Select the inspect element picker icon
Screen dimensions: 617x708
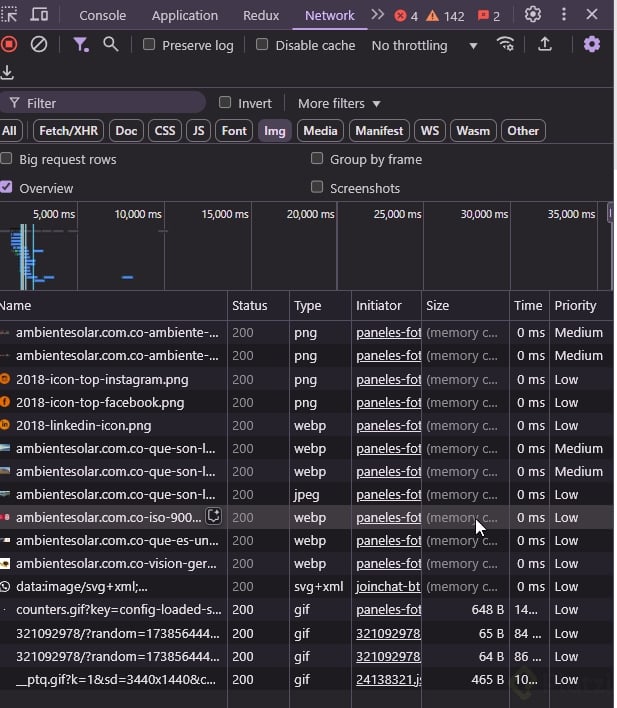pyautogui.click(x=9, y=15)
